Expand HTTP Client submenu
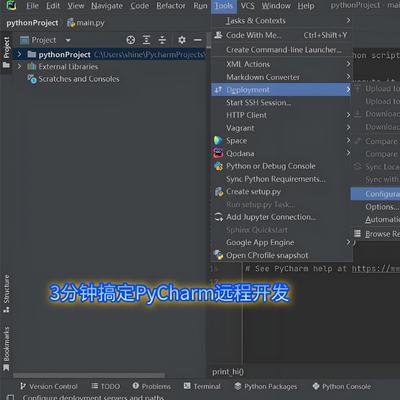 [348, 115]
